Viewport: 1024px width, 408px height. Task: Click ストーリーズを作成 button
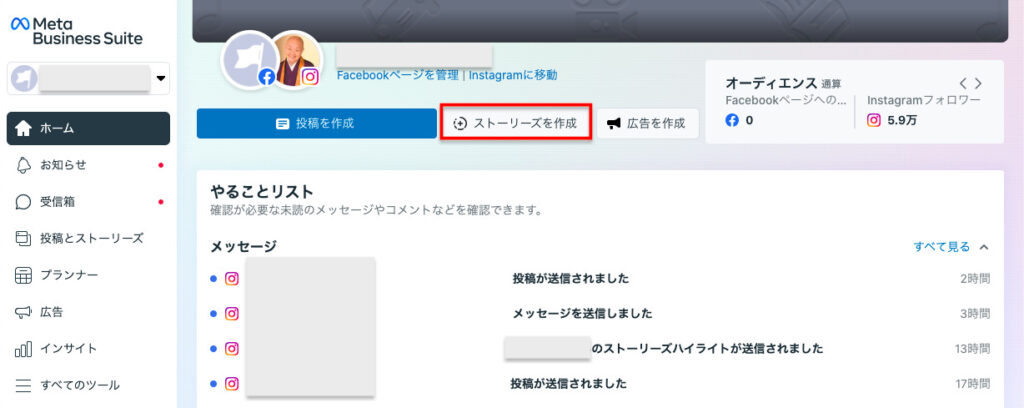pos(516,123)
